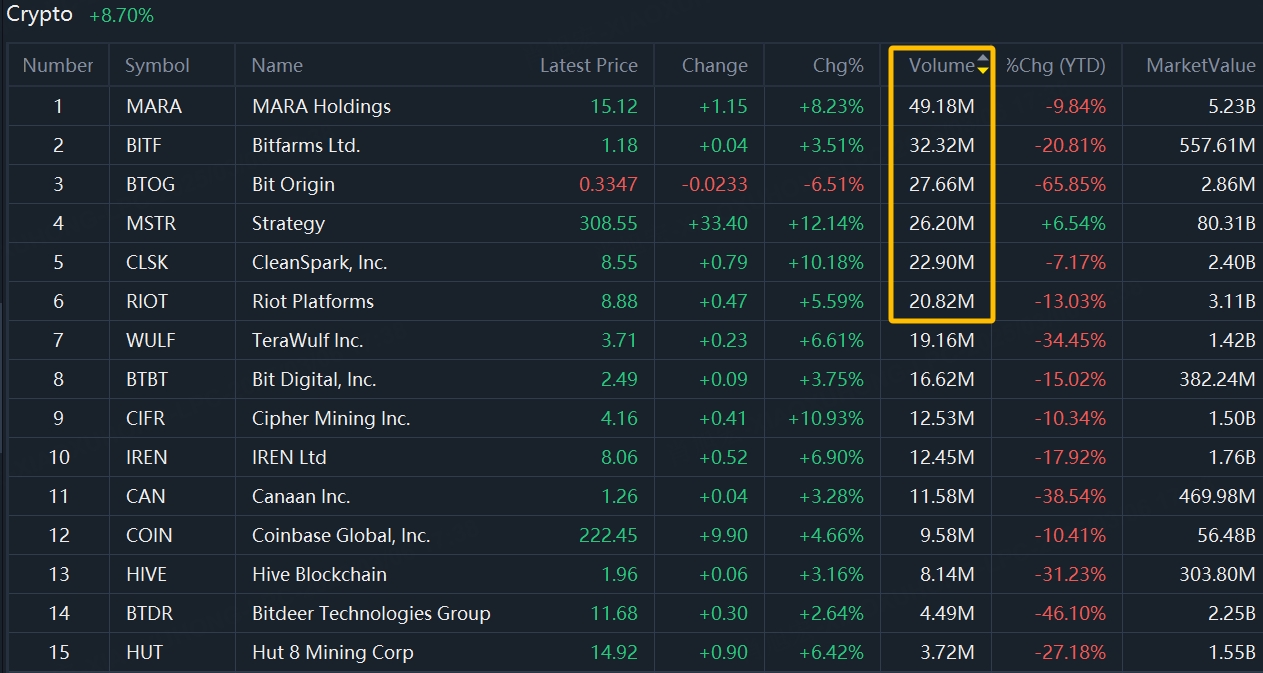Open the Strategy company name
The width and height of the screenshot is (1263, 673).
click(288, 223)
